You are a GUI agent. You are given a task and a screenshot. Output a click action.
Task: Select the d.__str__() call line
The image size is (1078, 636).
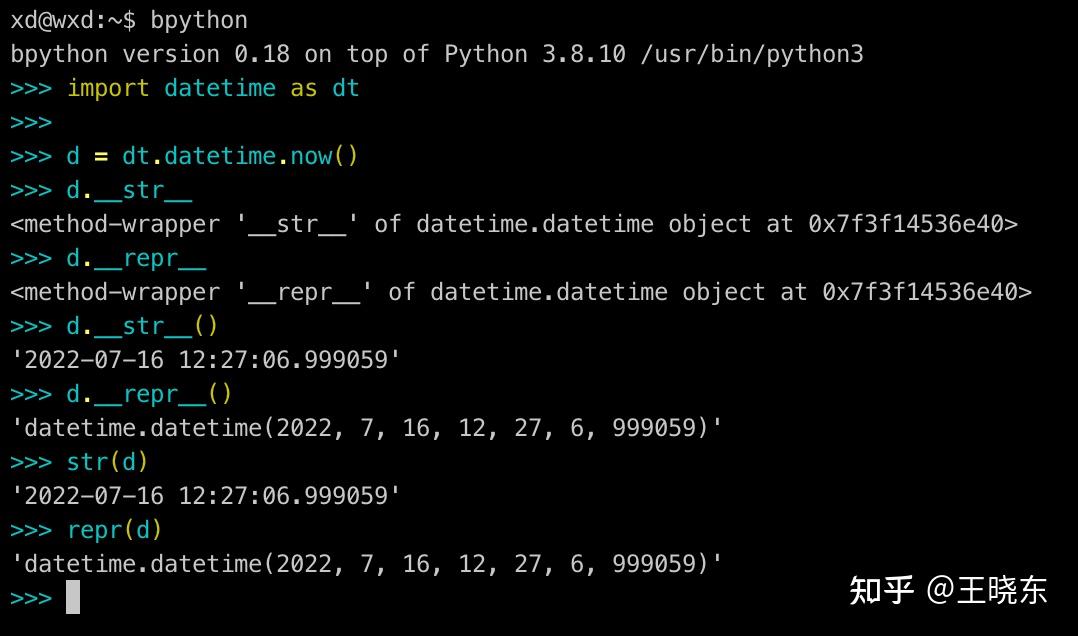140,325
